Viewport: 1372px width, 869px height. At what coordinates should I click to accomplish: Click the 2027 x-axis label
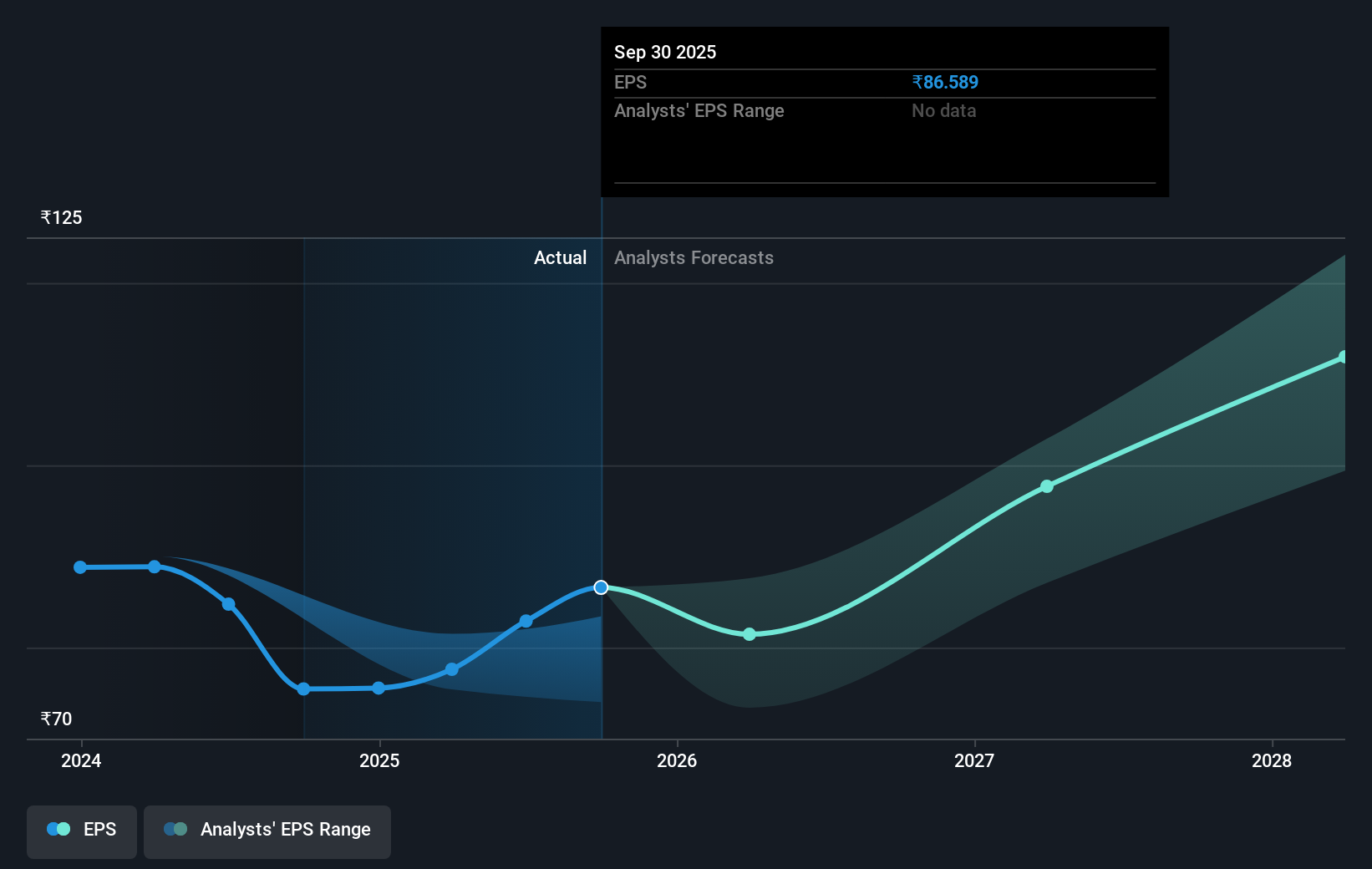click(x=974, y=761)
